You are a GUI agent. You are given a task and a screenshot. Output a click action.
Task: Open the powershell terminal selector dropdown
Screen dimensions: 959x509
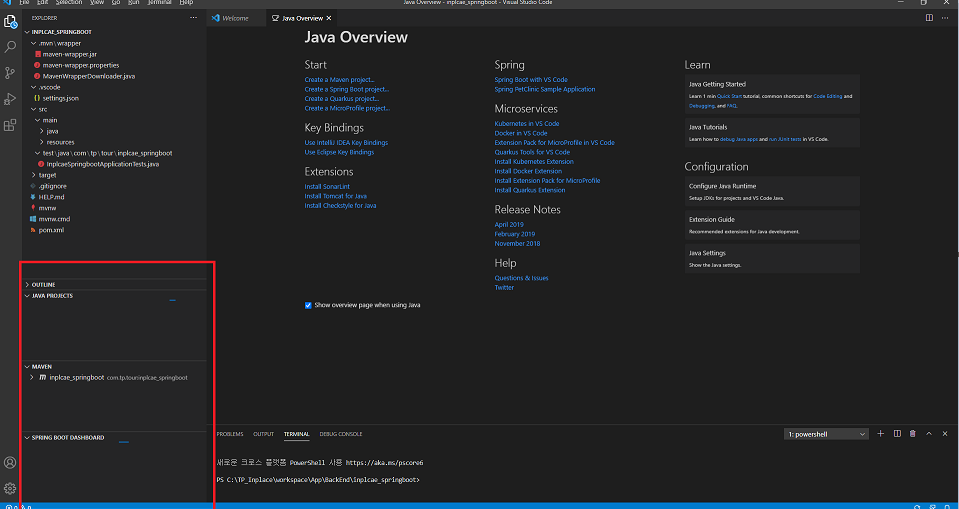pyautogui.click(x=826, y=434)
